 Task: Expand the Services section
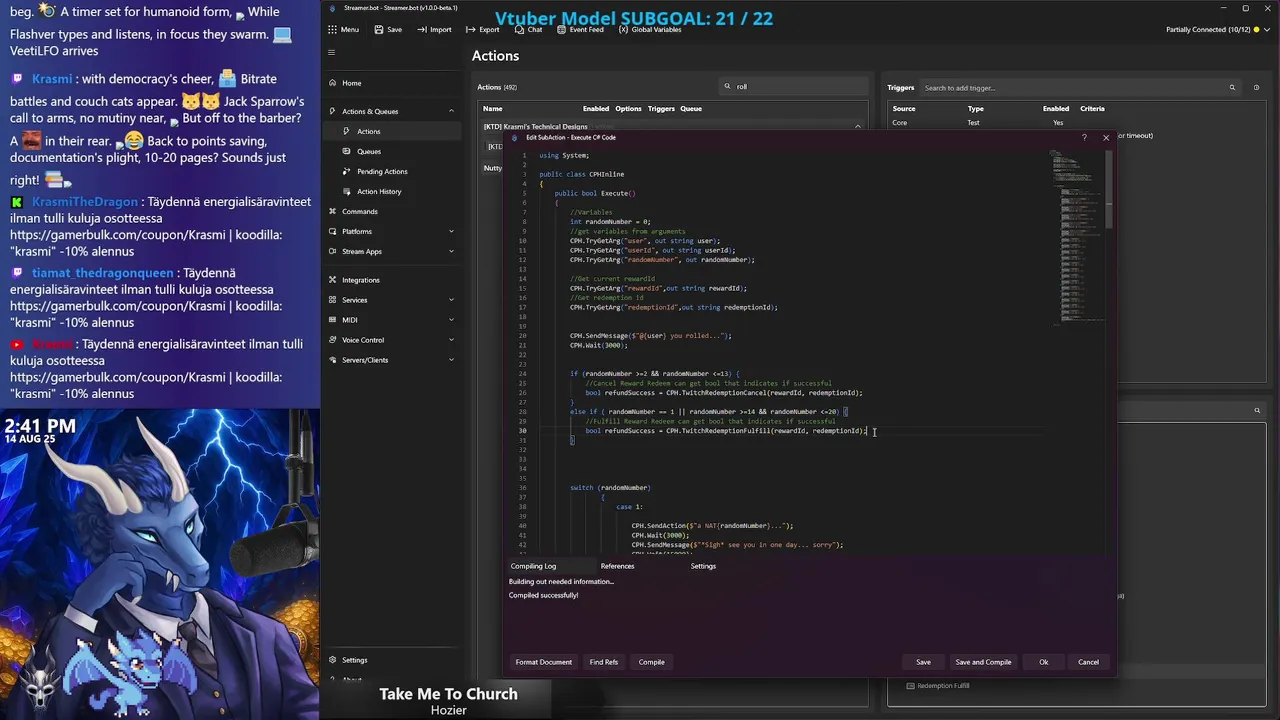(451, 300)
